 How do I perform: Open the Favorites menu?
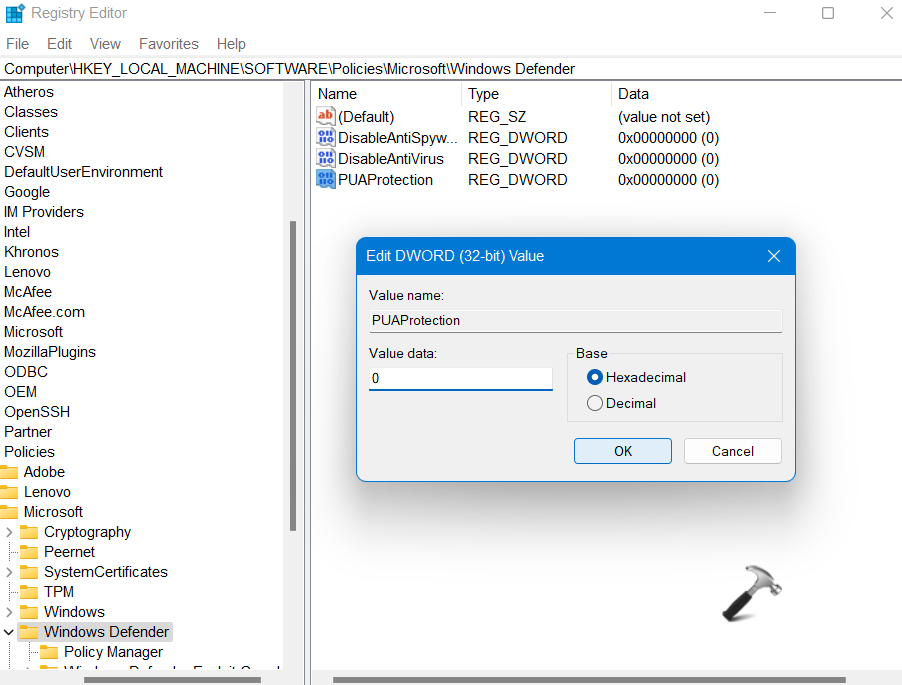click(169, 44)
